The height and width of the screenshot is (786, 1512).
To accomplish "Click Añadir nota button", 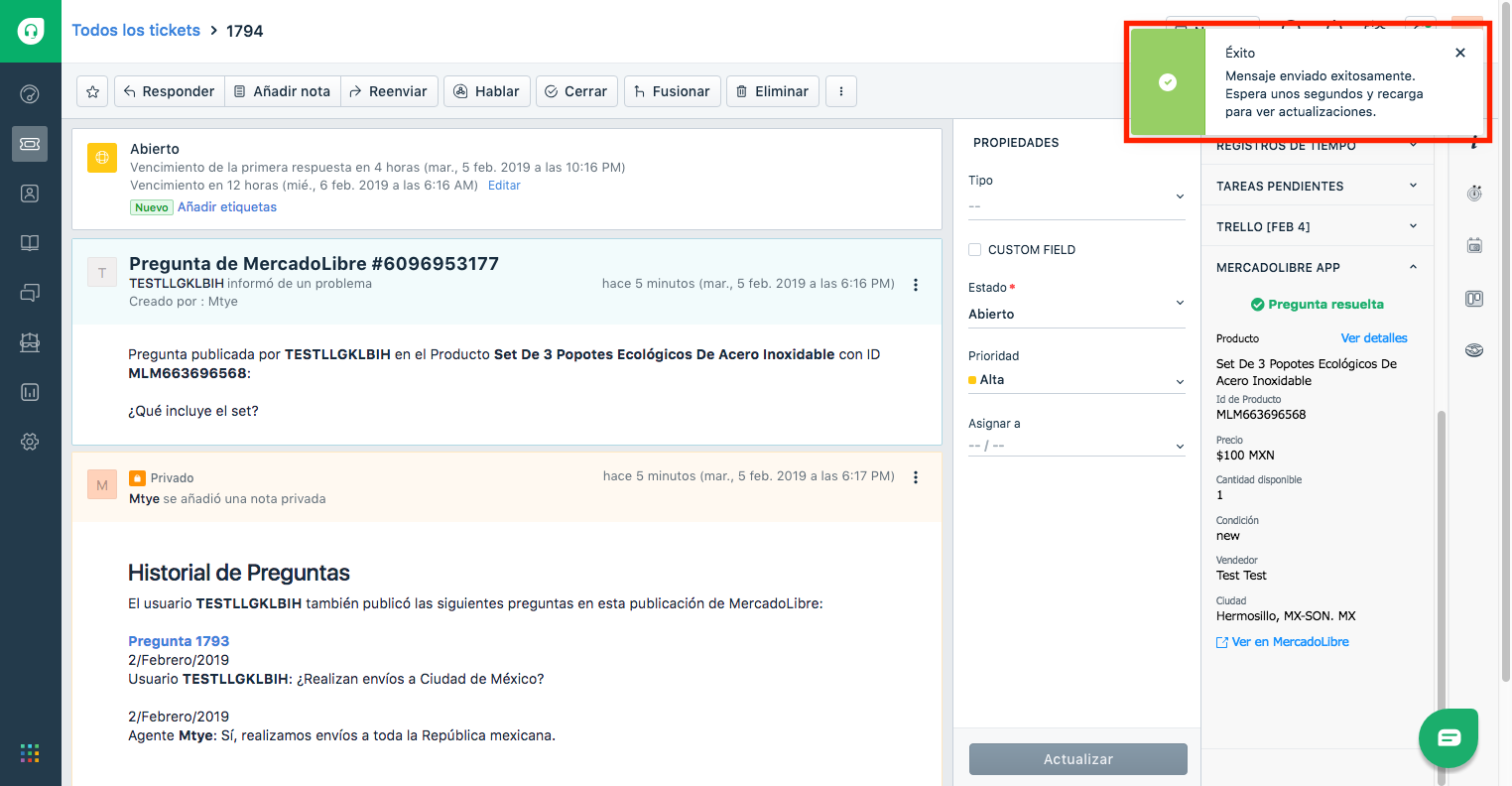I will [x=283, y=91].
